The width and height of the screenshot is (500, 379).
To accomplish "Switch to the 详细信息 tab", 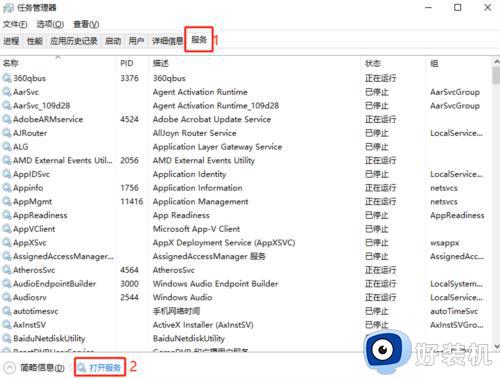I will [x=167, y=41].
